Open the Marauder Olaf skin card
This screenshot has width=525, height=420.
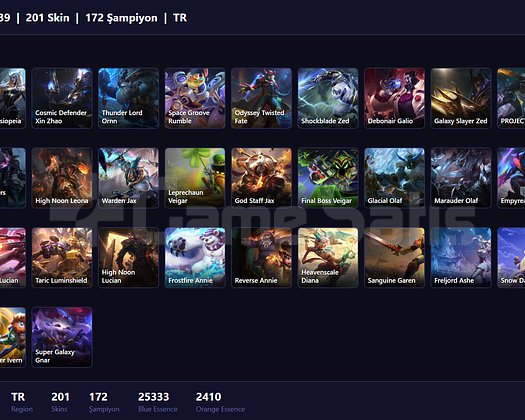tap(461, 178)
